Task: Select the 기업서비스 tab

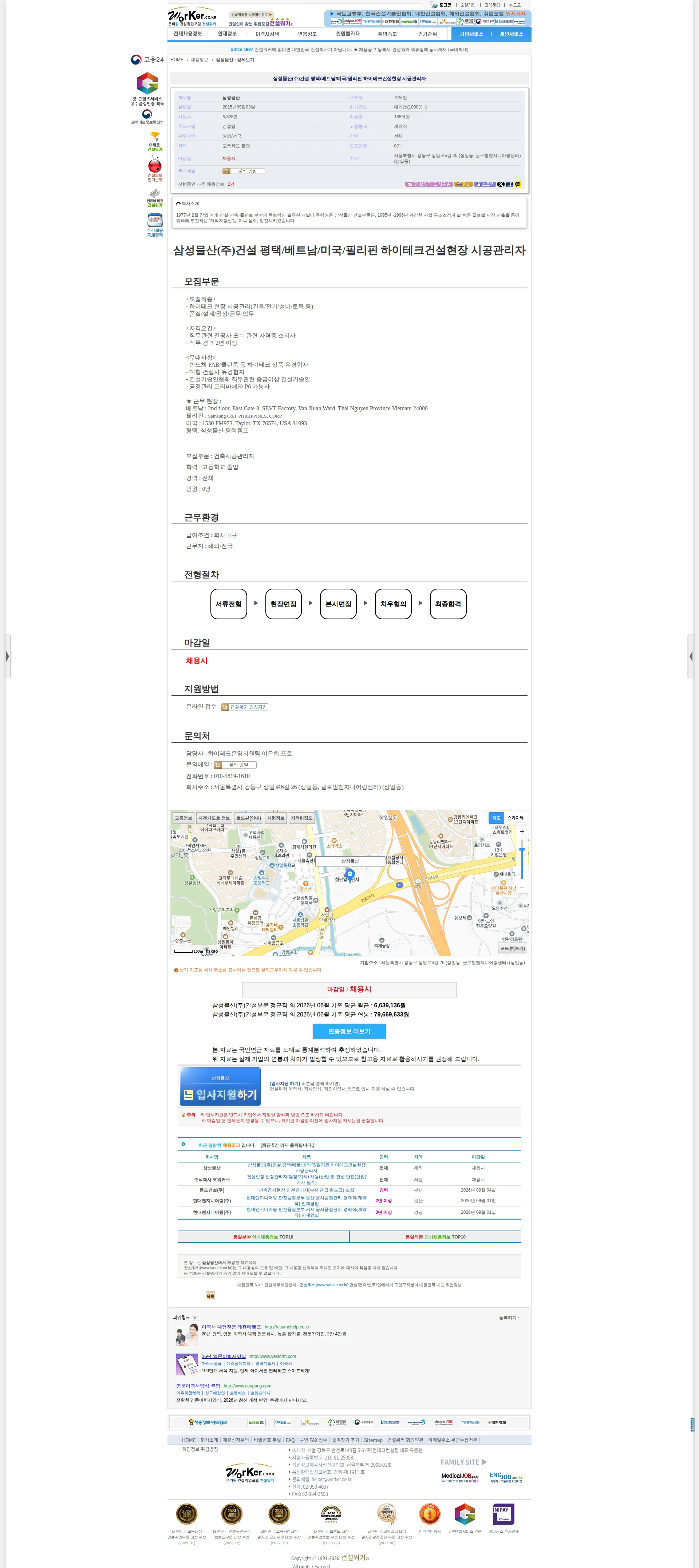Action: coord(471,34)
